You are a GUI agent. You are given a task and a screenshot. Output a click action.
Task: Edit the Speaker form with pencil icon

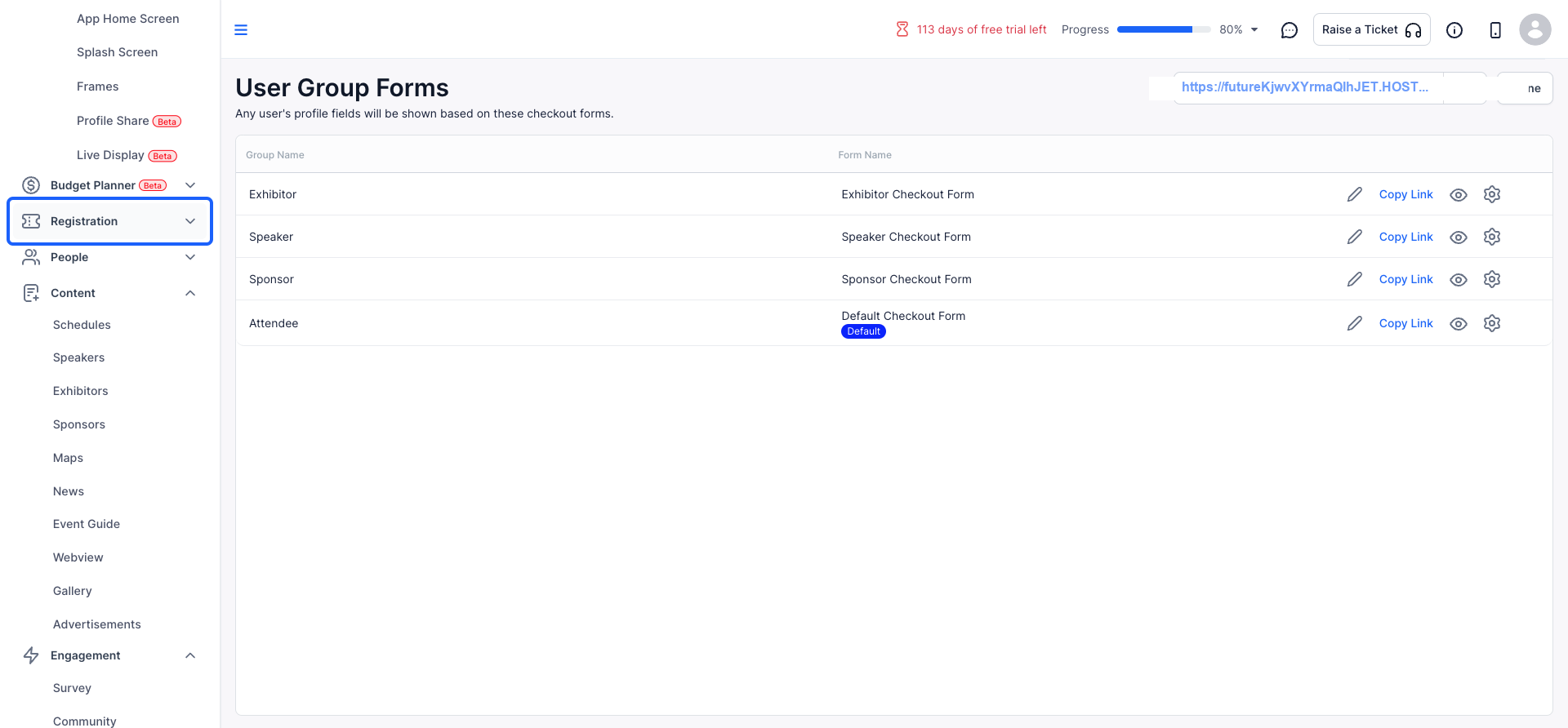(1355, 237)
